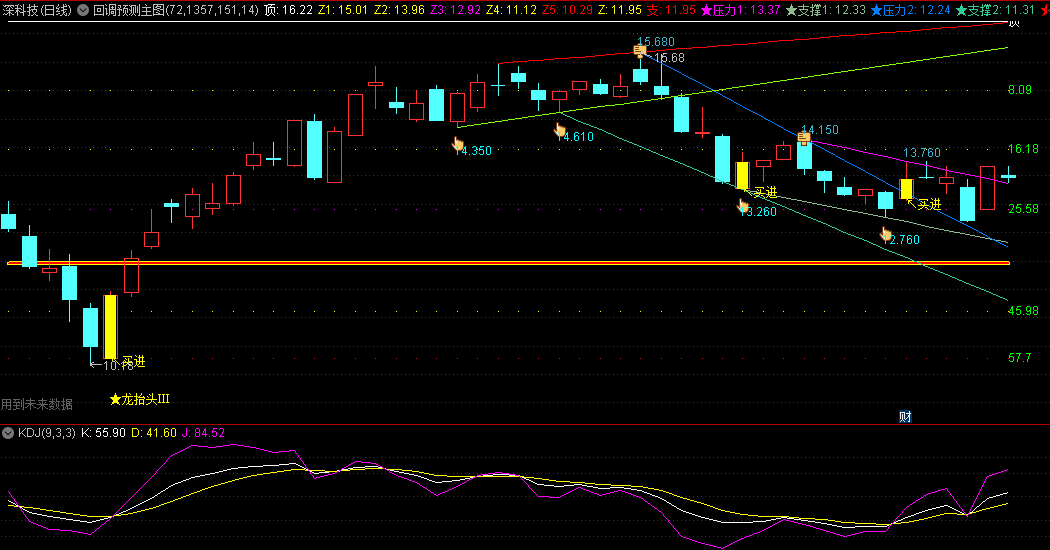Click the ★压力2: 12.24 label

point(910,10)
